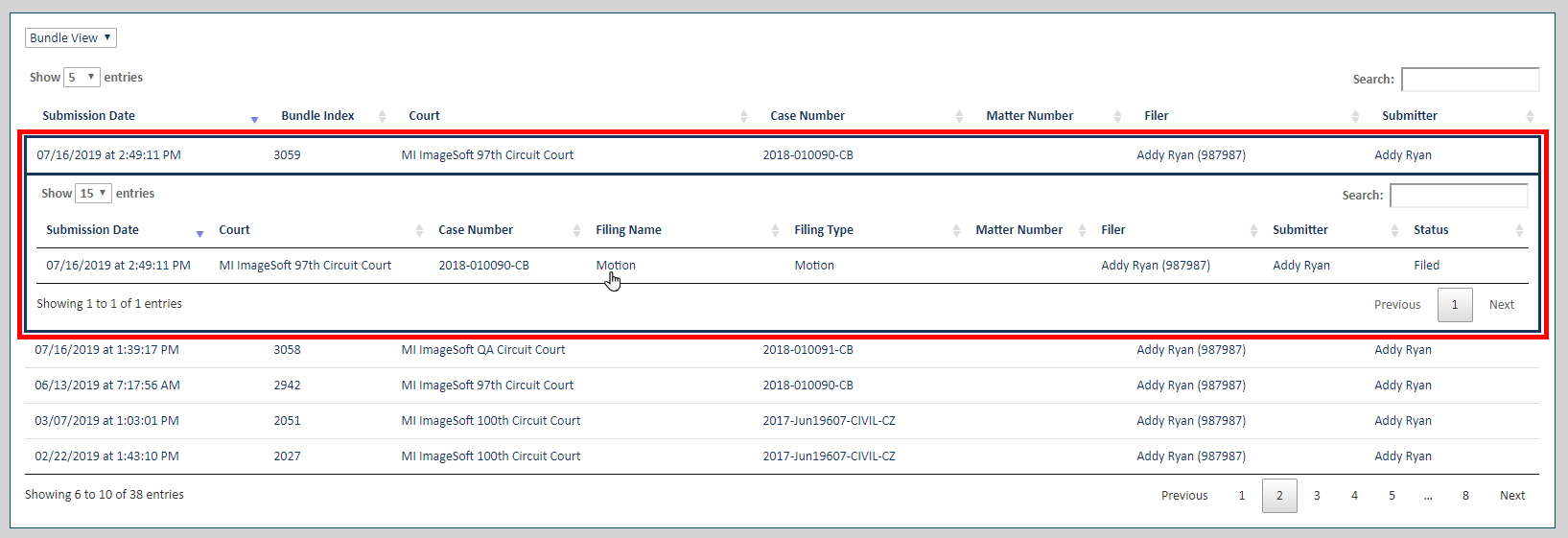Go to outer table page 5

point(1392,496)
